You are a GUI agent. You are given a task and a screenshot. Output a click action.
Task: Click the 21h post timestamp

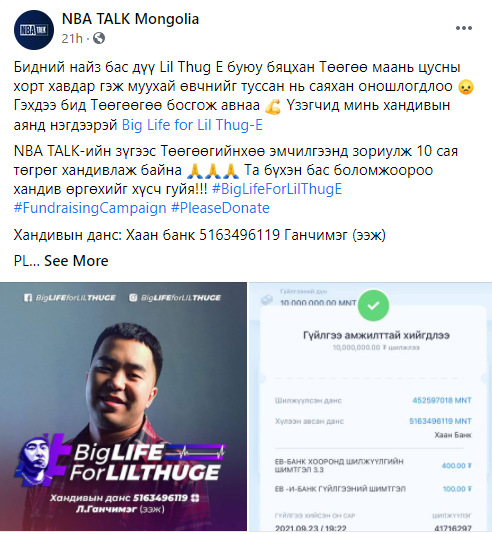72,38
